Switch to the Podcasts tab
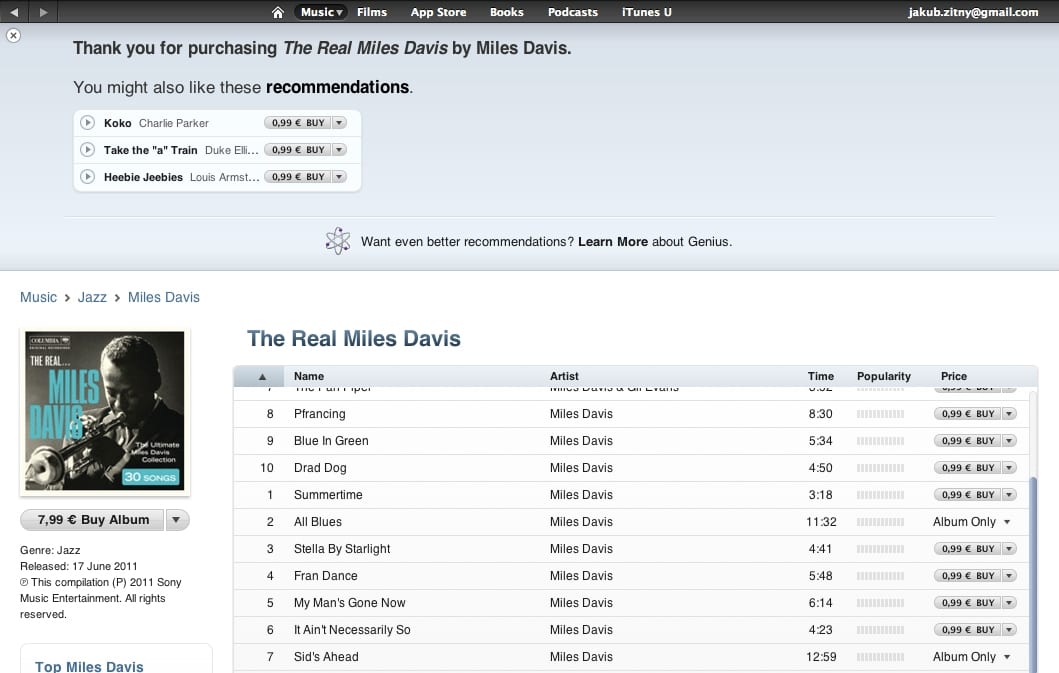This screenshot has height=673, width=1059. (572, 12)
